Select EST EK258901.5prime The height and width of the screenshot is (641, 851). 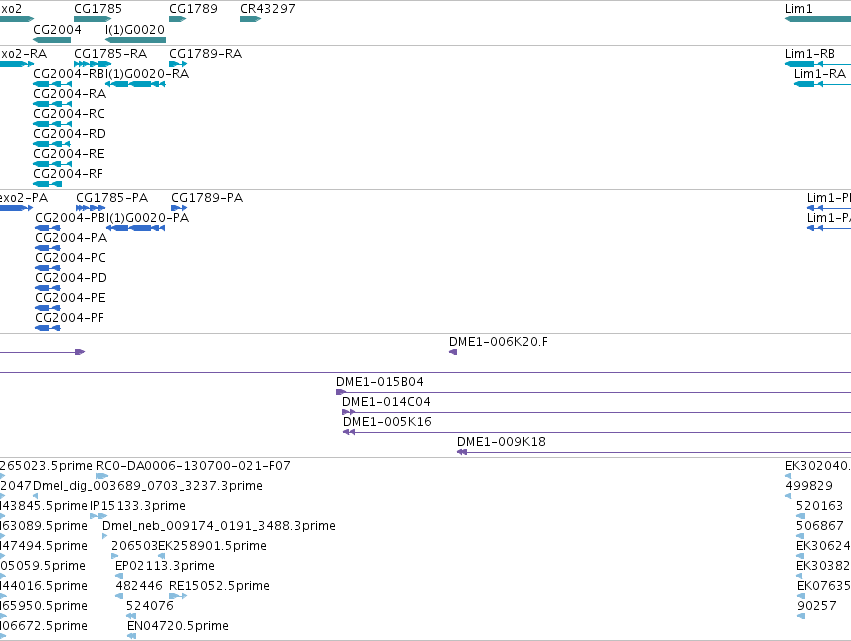(162, 556)
